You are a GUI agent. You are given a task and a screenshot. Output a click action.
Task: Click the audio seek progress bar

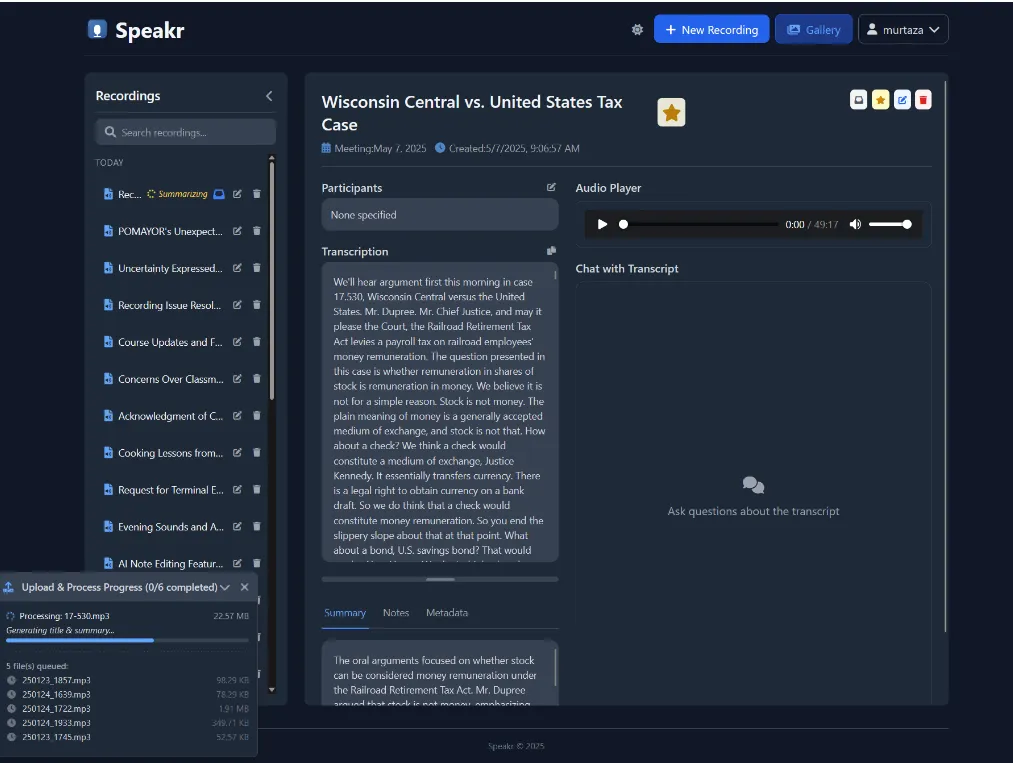click(x=700, y=224)
